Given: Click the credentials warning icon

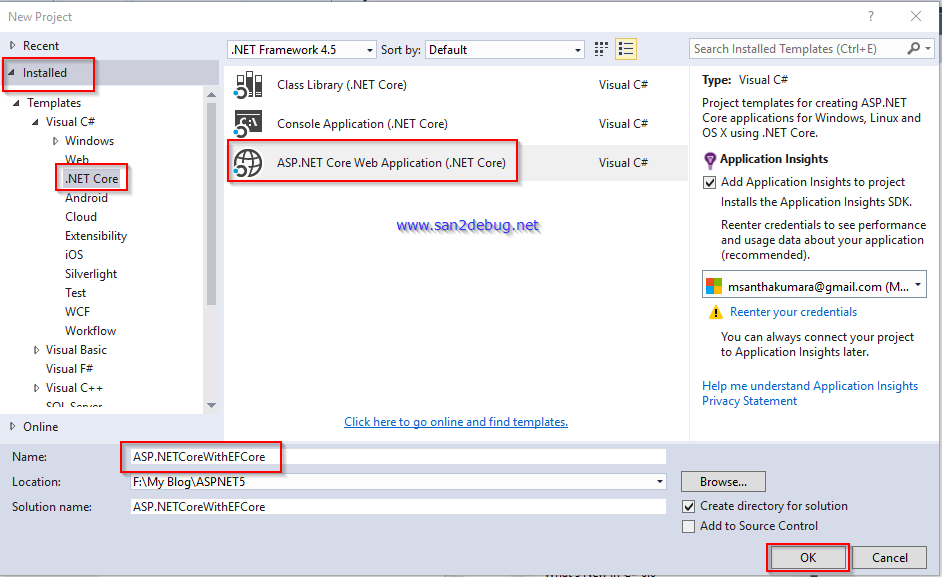Looking at the screenshot, I should point(717,311).
